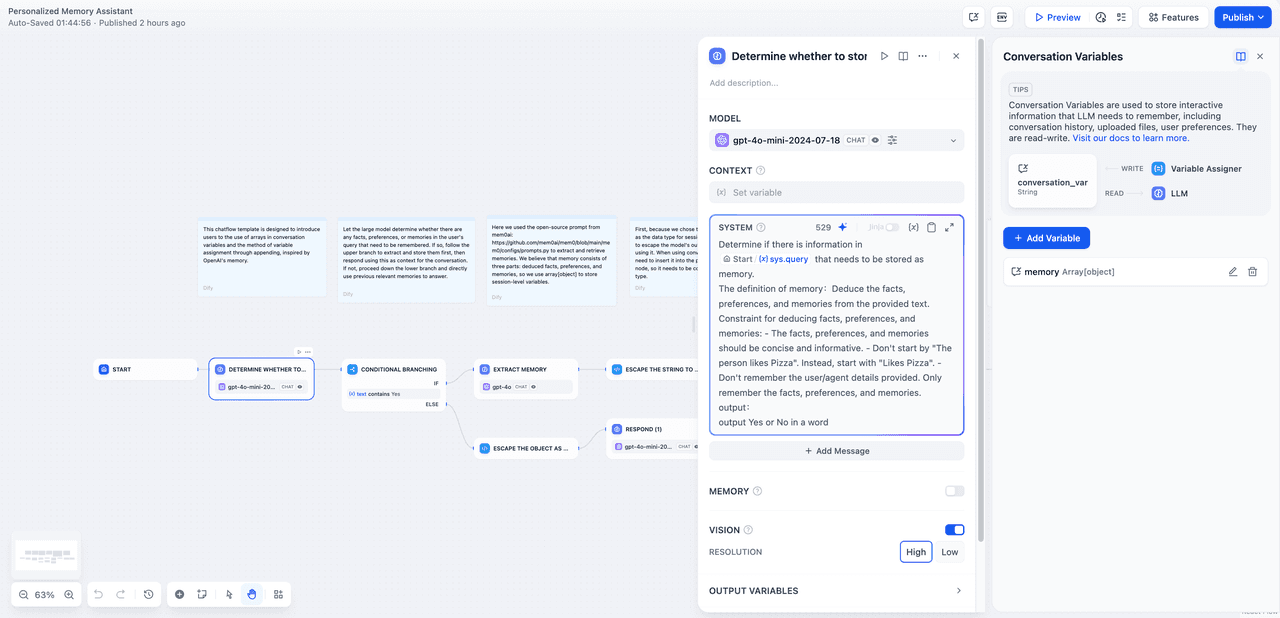Screen dimensions: 1280x618
Task: Enable the Jinja toggle in System prompt
Action: coord(891,227)
